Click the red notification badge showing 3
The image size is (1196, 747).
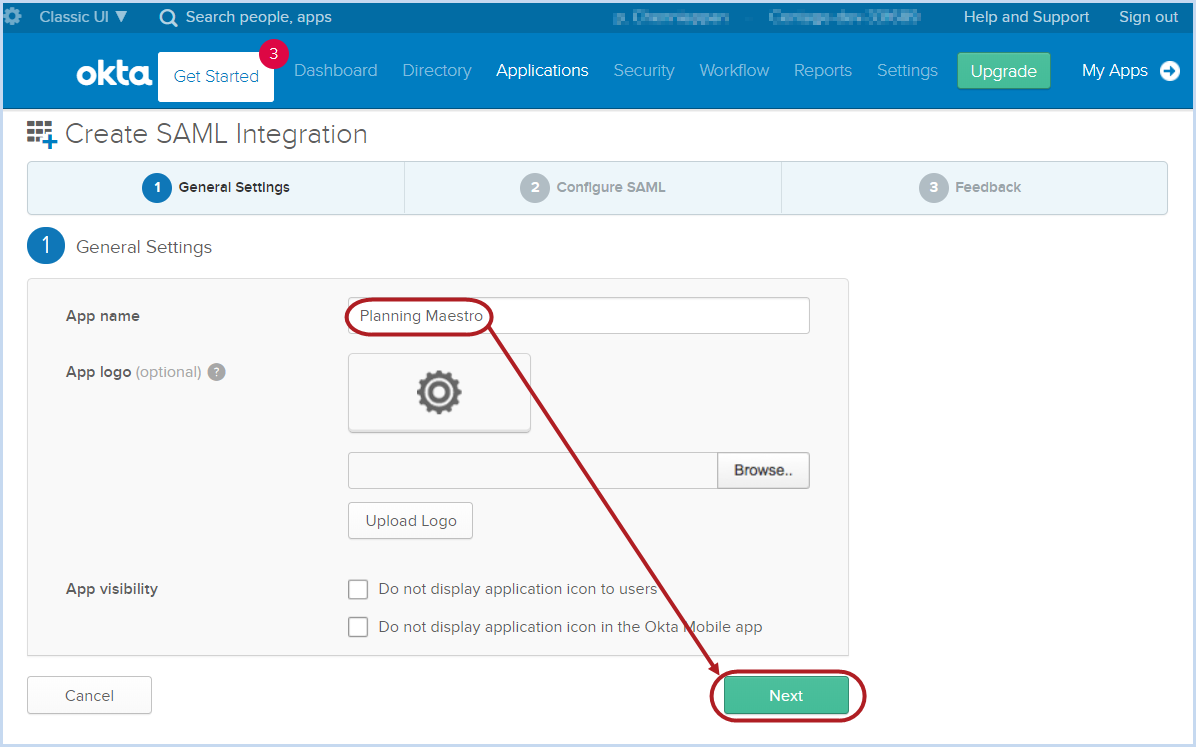pyautogui.click(x=273, y=54)
